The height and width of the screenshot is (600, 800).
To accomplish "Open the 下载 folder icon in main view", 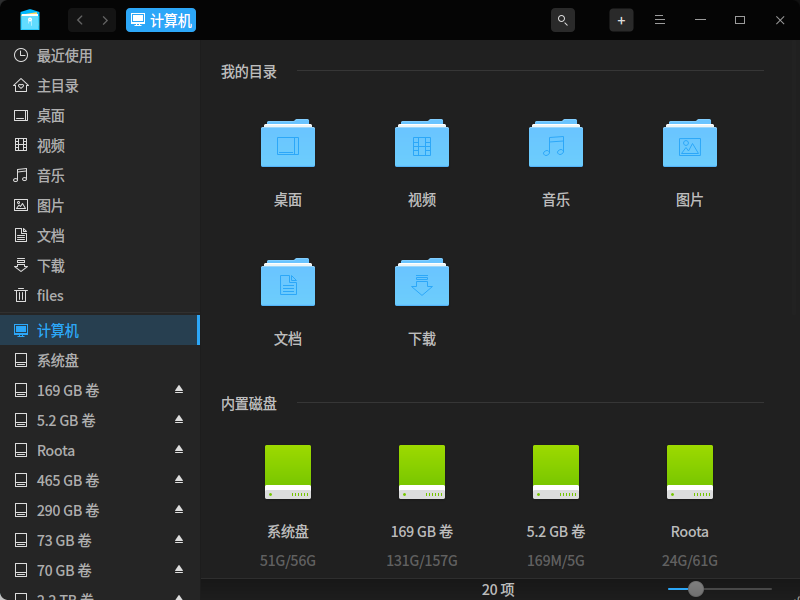I will 422,282.
